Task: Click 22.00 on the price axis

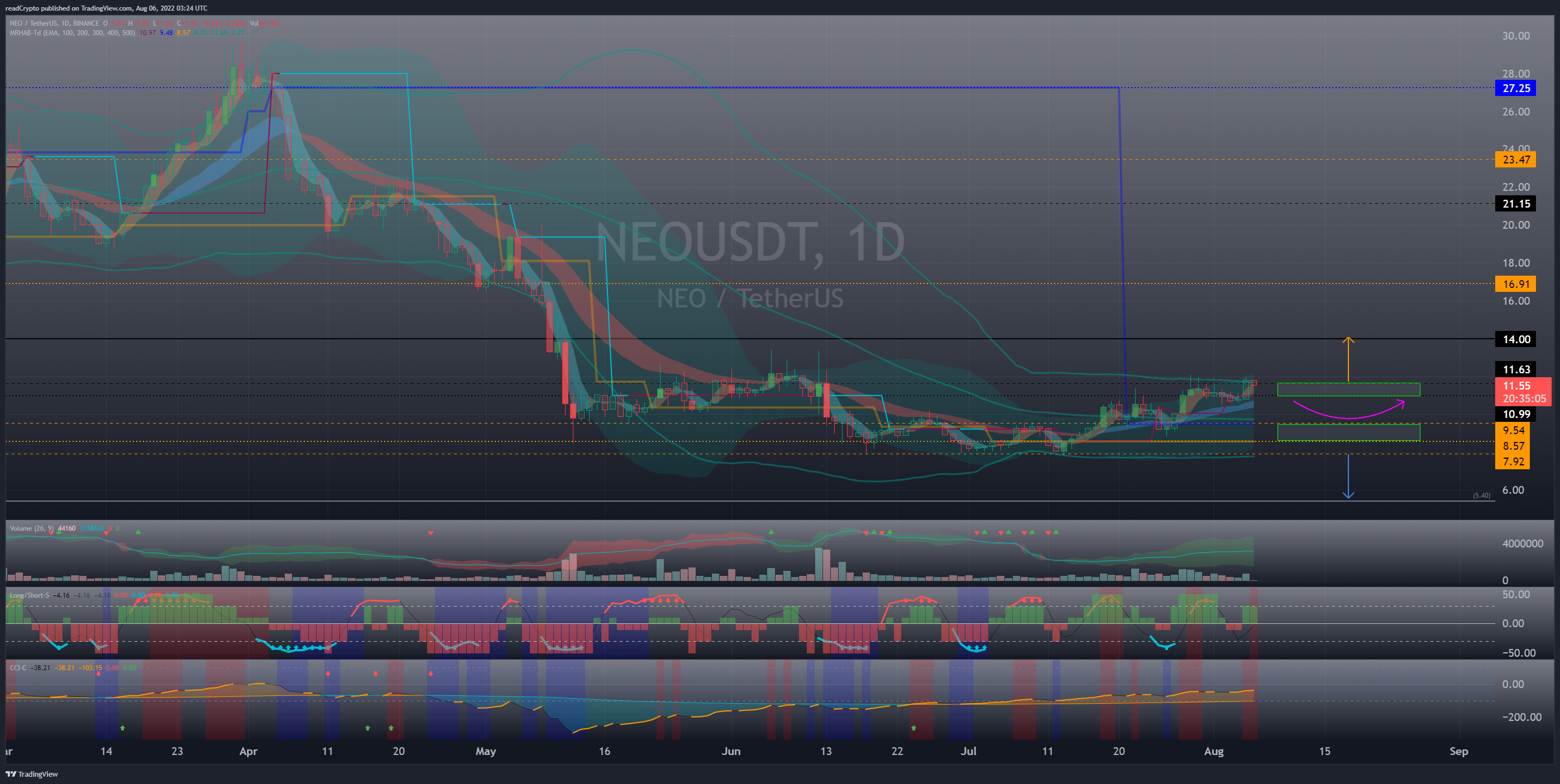Action: pos(1516,187)
